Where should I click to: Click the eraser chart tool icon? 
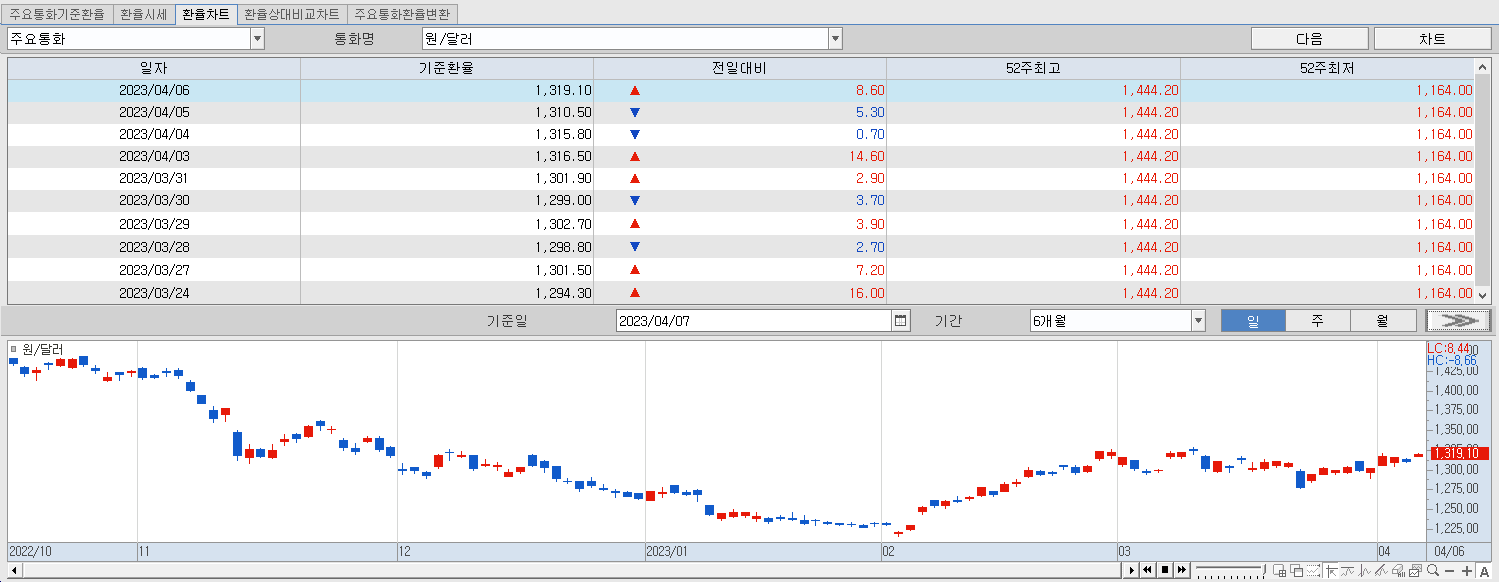(1398, 571)
